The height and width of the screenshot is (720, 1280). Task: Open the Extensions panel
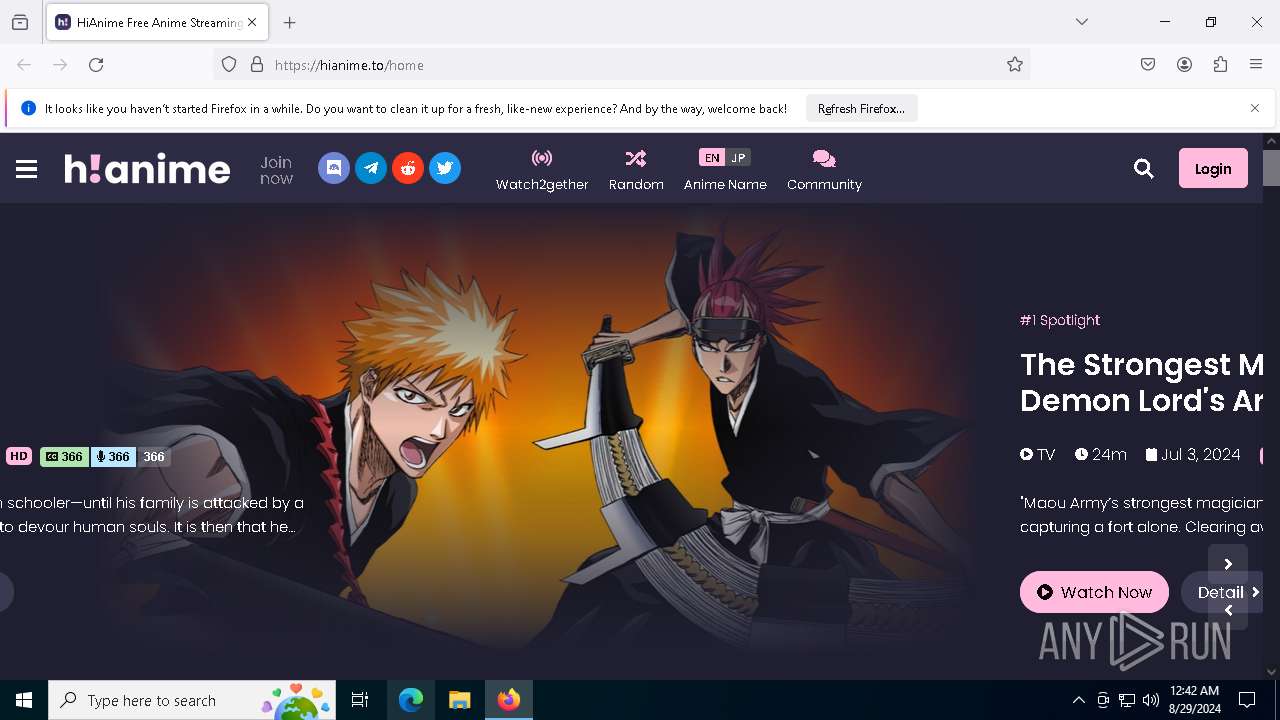[1220, 65]
